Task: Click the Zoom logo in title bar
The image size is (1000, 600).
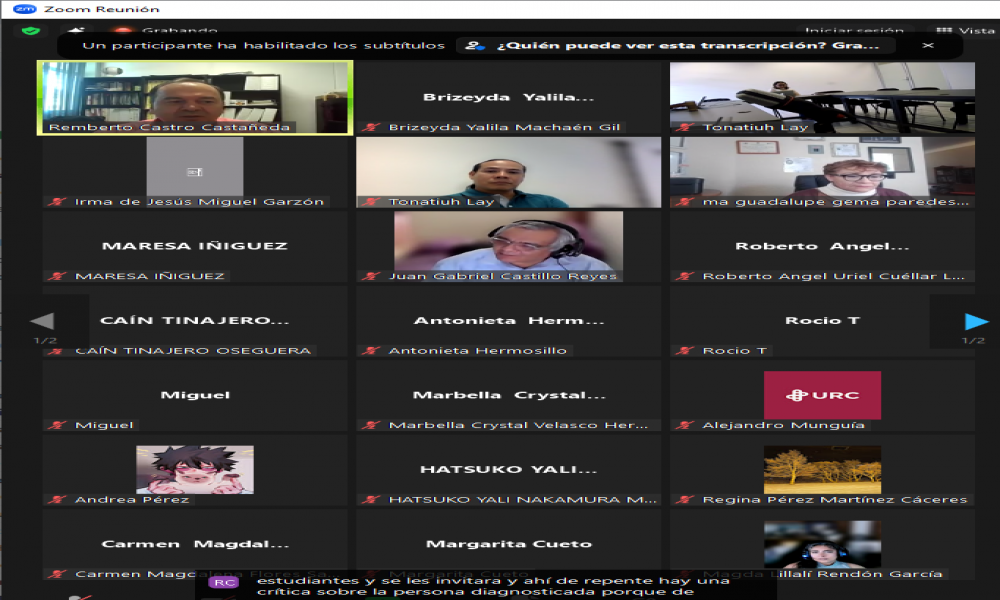Action: click(25, 8)
